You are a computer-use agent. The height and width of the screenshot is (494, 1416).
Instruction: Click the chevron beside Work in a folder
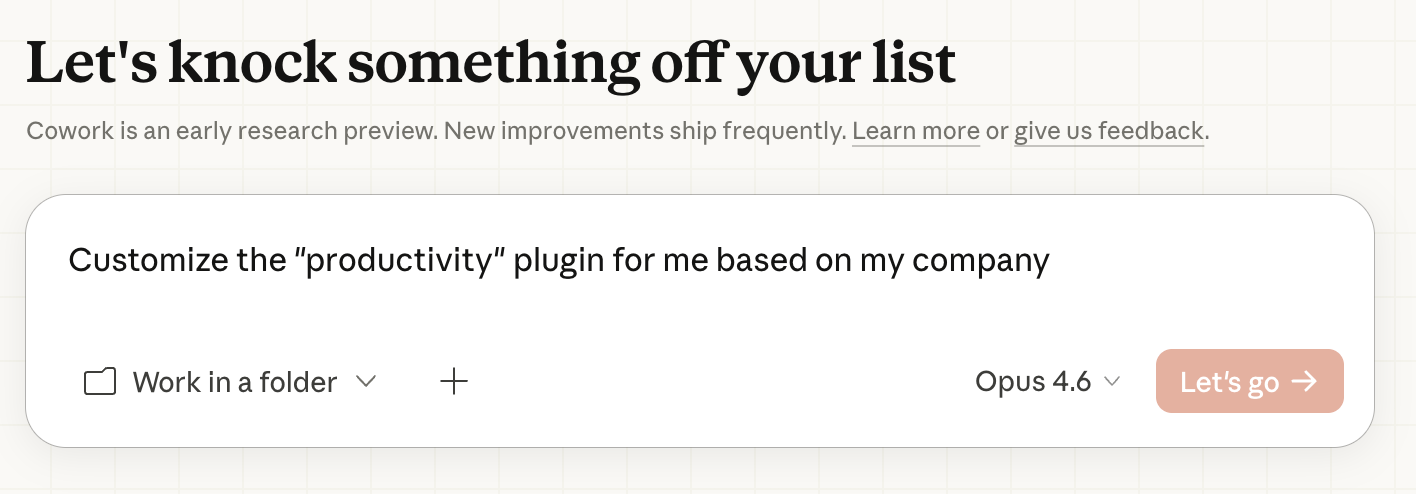coord(366,381)
